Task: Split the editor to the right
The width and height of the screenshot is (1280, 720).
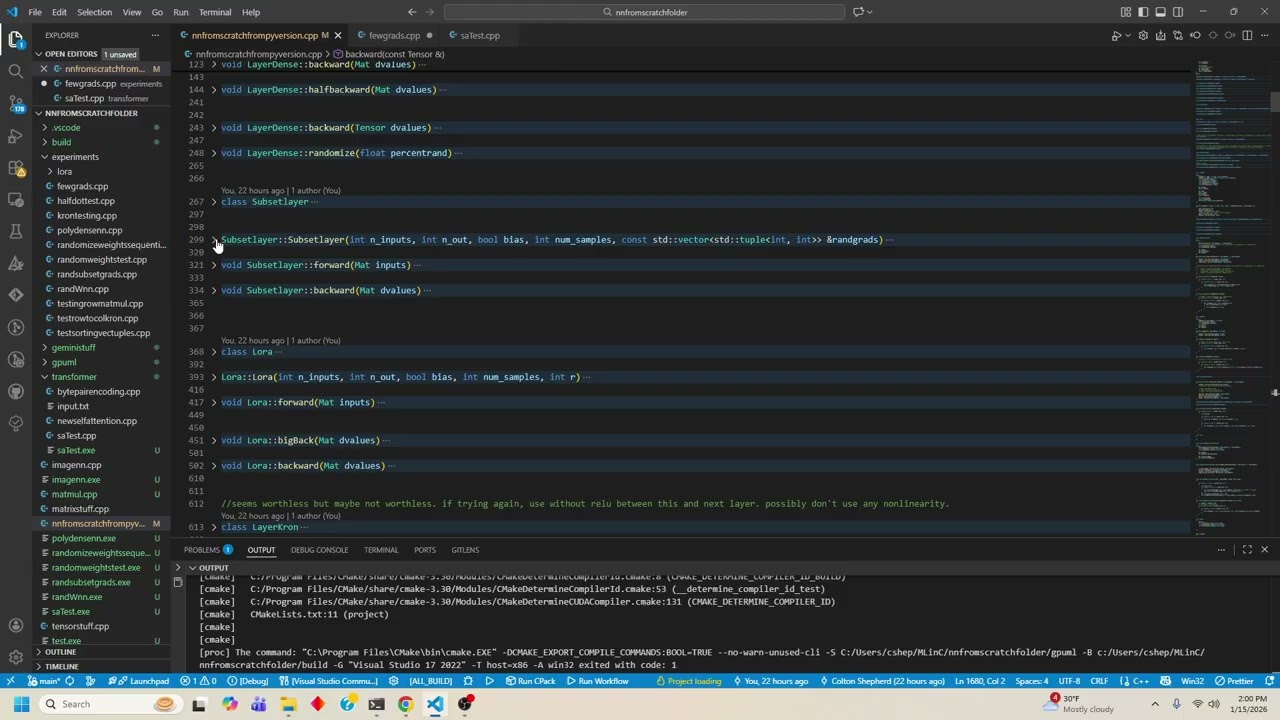Action: pos(1247,35)
